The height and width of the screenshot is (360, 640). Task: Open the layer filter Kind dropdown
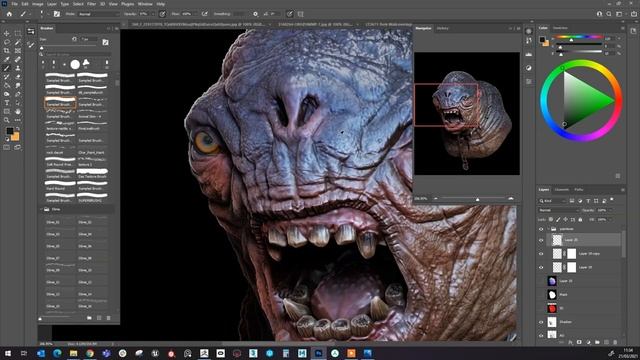point(553,201)
